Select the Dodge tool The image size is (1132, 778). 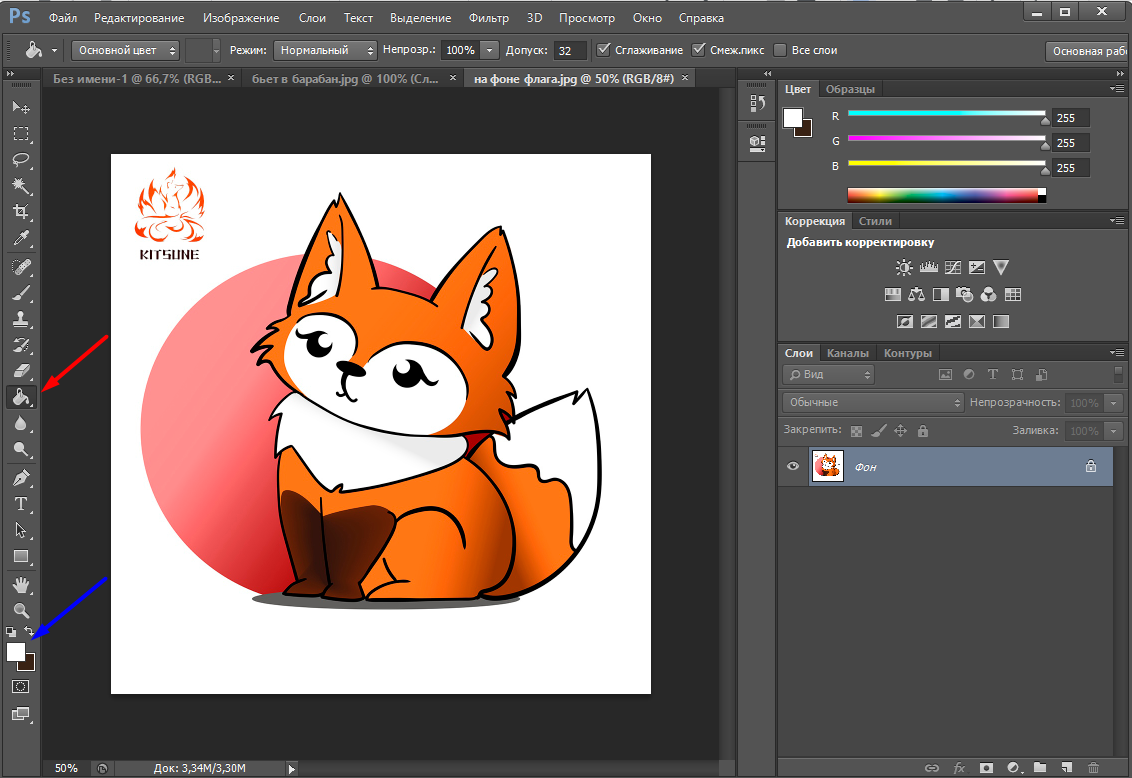21,450
